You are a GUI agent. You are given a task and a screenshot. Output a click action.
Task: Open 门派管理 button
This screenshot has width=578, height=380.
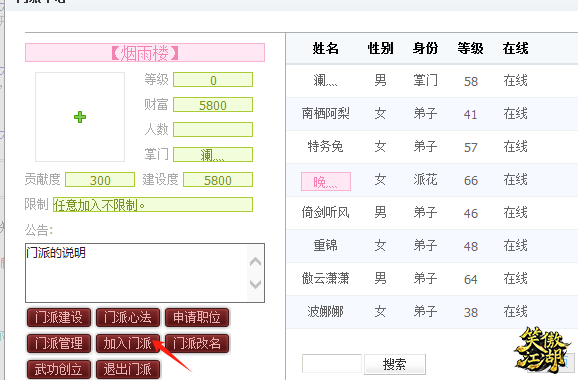59,344
